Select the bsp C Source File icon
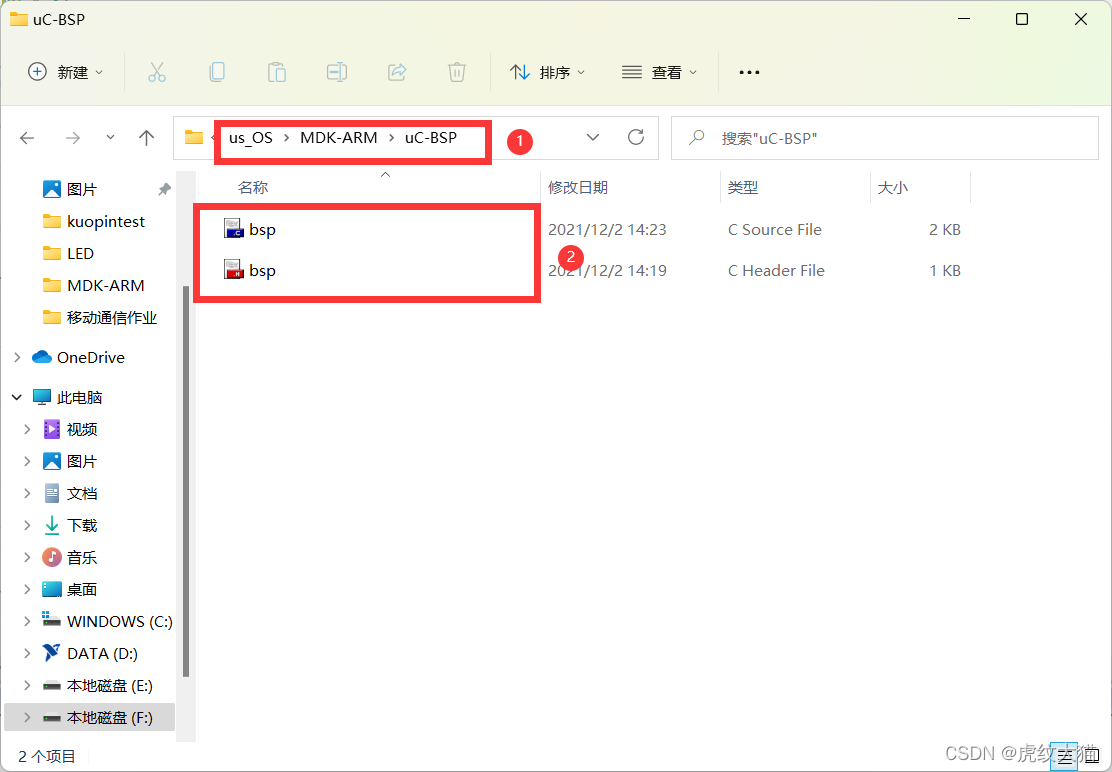1112x772 pixels. click(234, 229)
